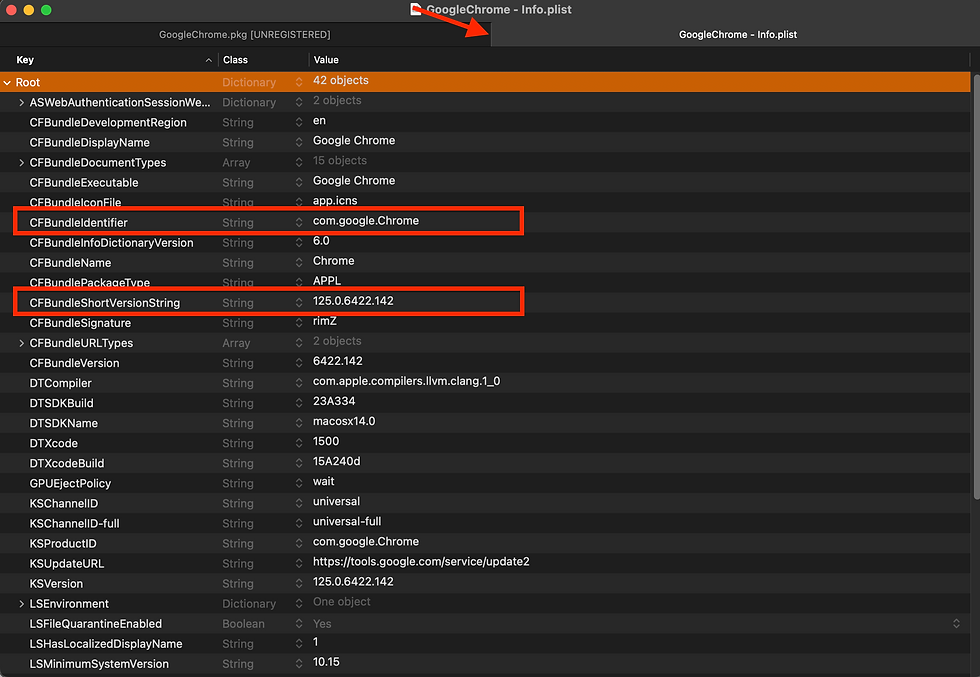Viewport: 980px width, 677px height.
Task: Close the window with the red button
Action: 11,10
